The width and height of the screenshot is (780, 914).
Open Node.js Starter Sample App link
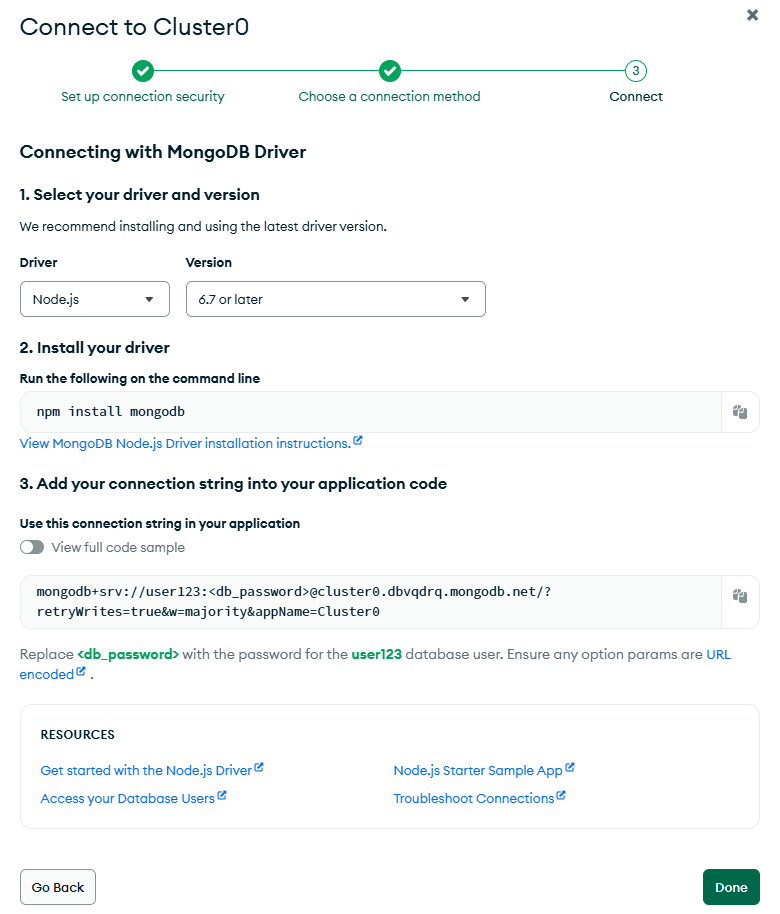pos(478,771)
